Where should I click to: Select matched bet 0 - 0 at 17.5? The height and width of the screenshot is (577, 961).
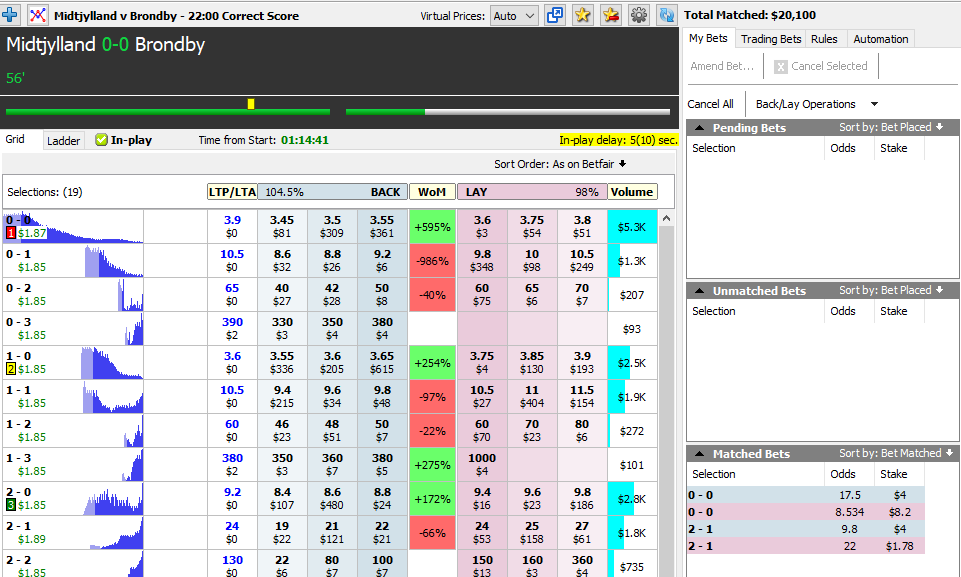point(805,495)
